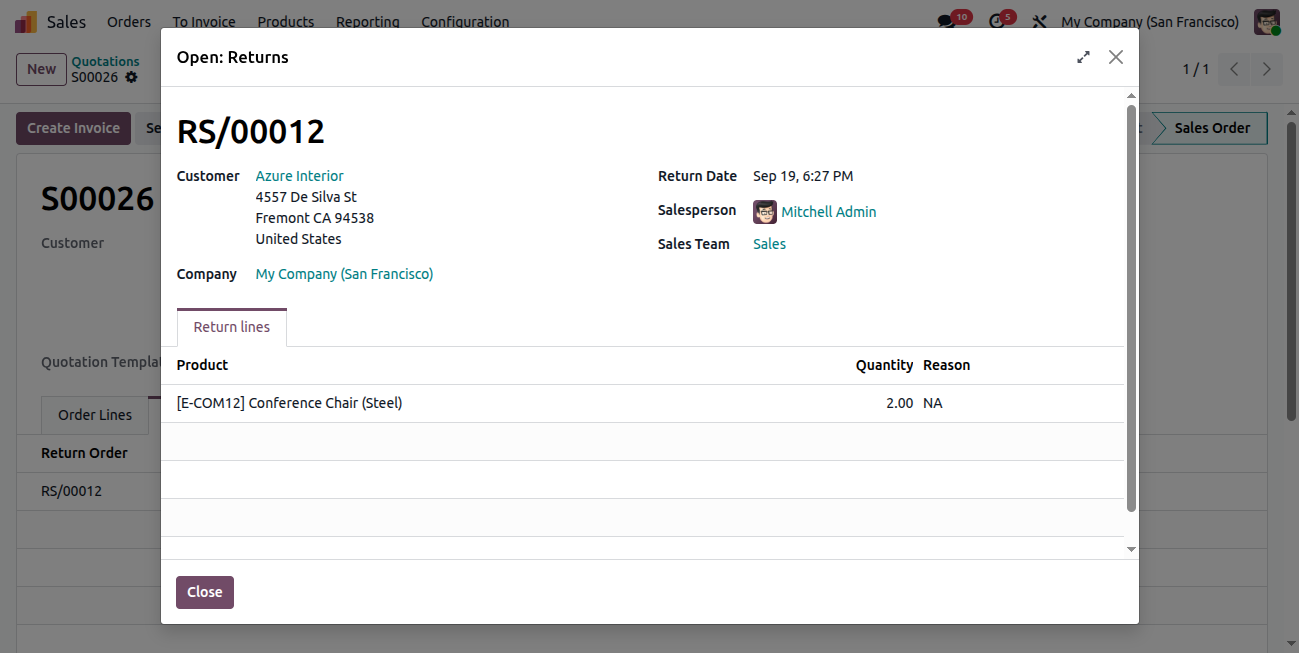1299x653 pixels.
Task: Open the Sales app home icon
Action: coord(26,21)
